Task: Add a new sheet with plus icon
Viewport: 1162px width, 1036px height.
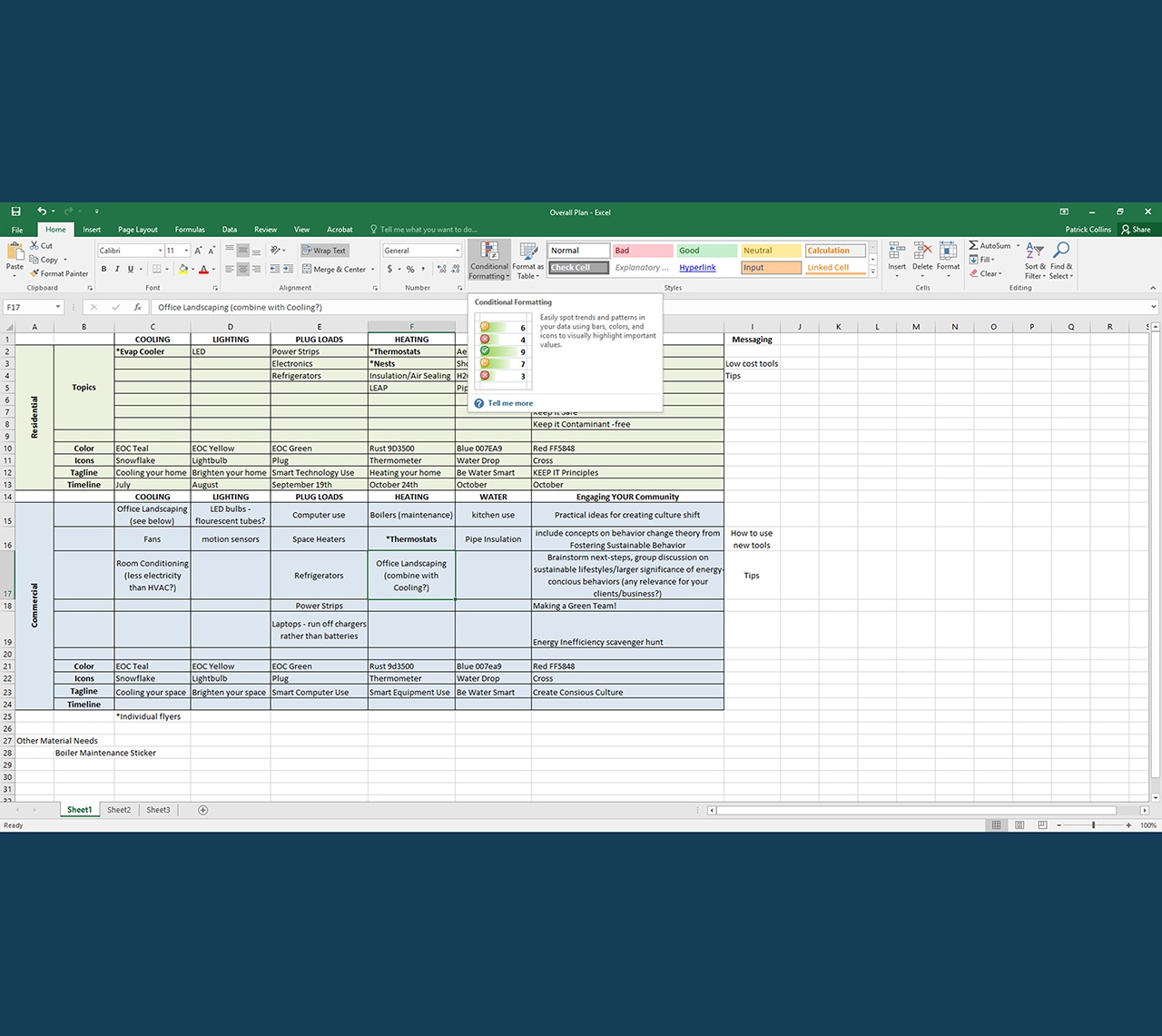Action: pyautogui.click(x=202, y=810)
